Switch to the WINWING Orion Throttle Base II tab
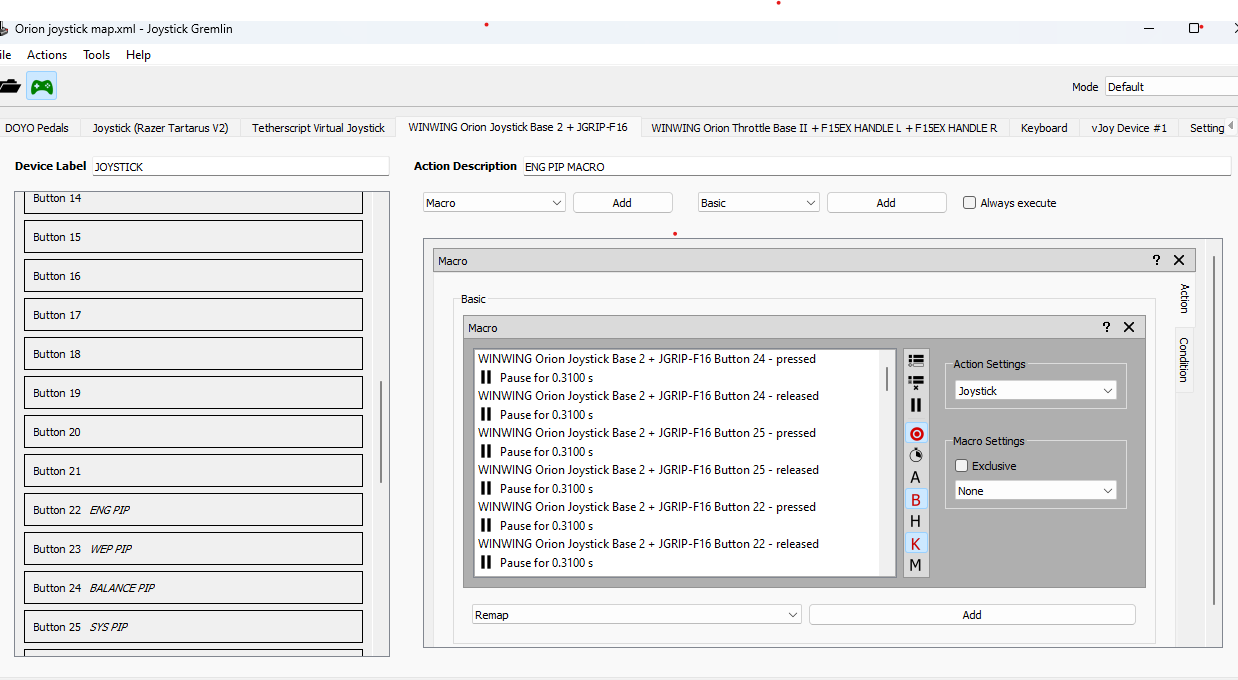This screenshot has height=680, width=1238. point(824,128)
